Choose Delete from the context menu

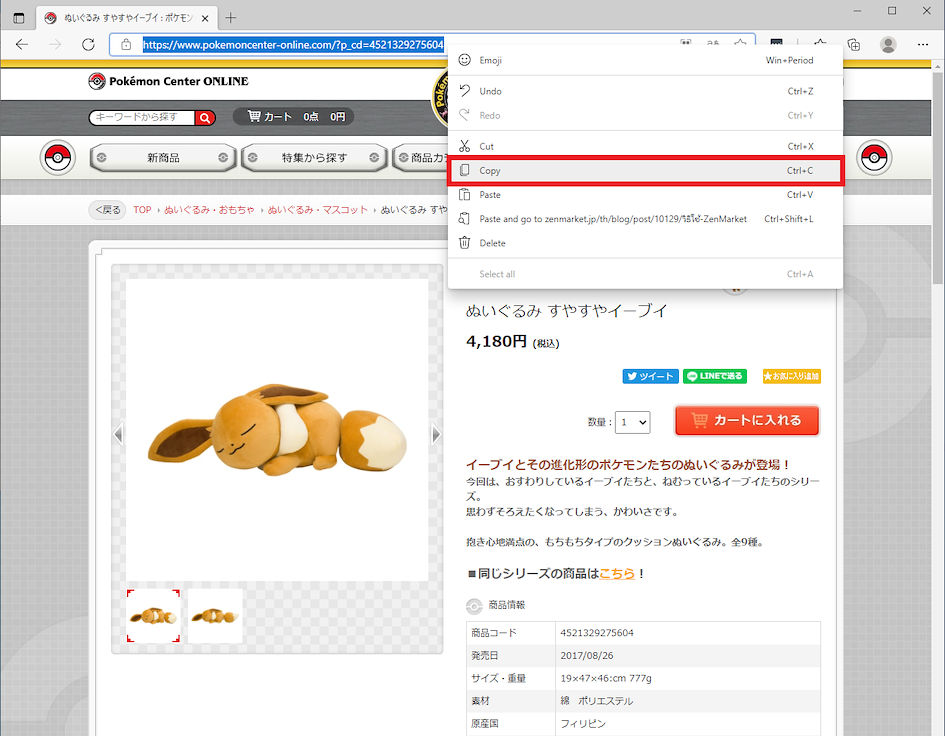(x=645, y=243)
